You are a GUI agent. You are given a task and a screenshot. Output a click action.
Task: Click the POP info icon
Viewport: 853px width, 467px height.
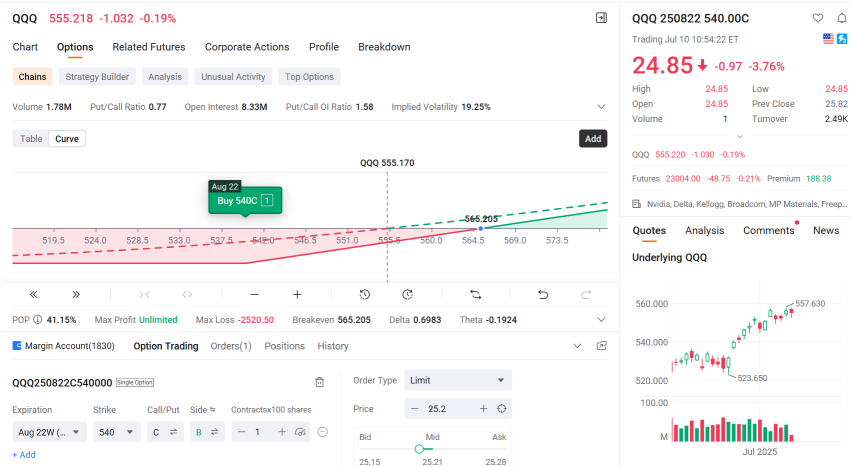tap(38, 319)
